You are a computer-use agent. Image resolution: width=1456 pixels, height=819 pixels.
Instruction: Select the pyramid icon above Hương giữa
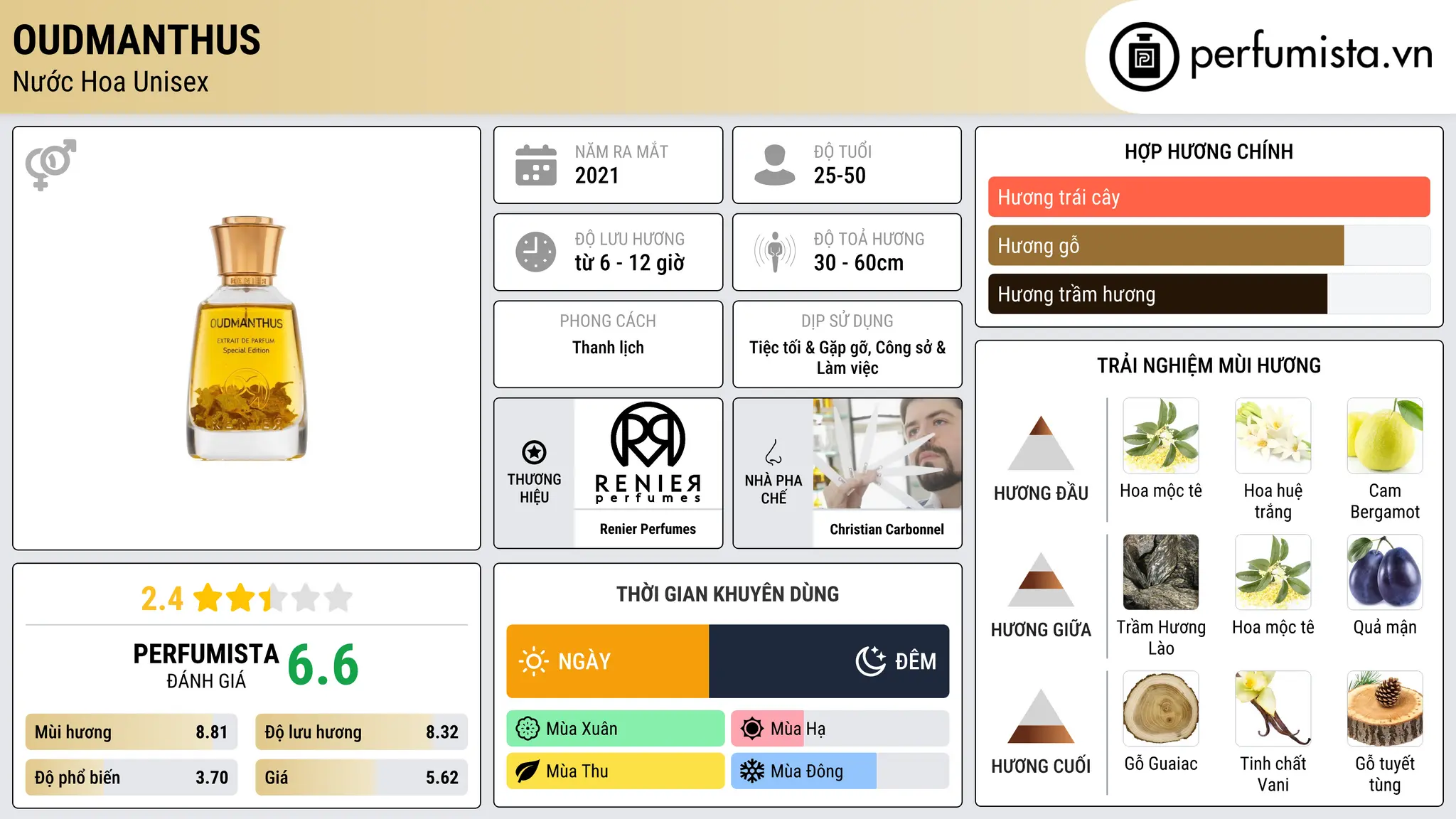tap(1041, 579)
